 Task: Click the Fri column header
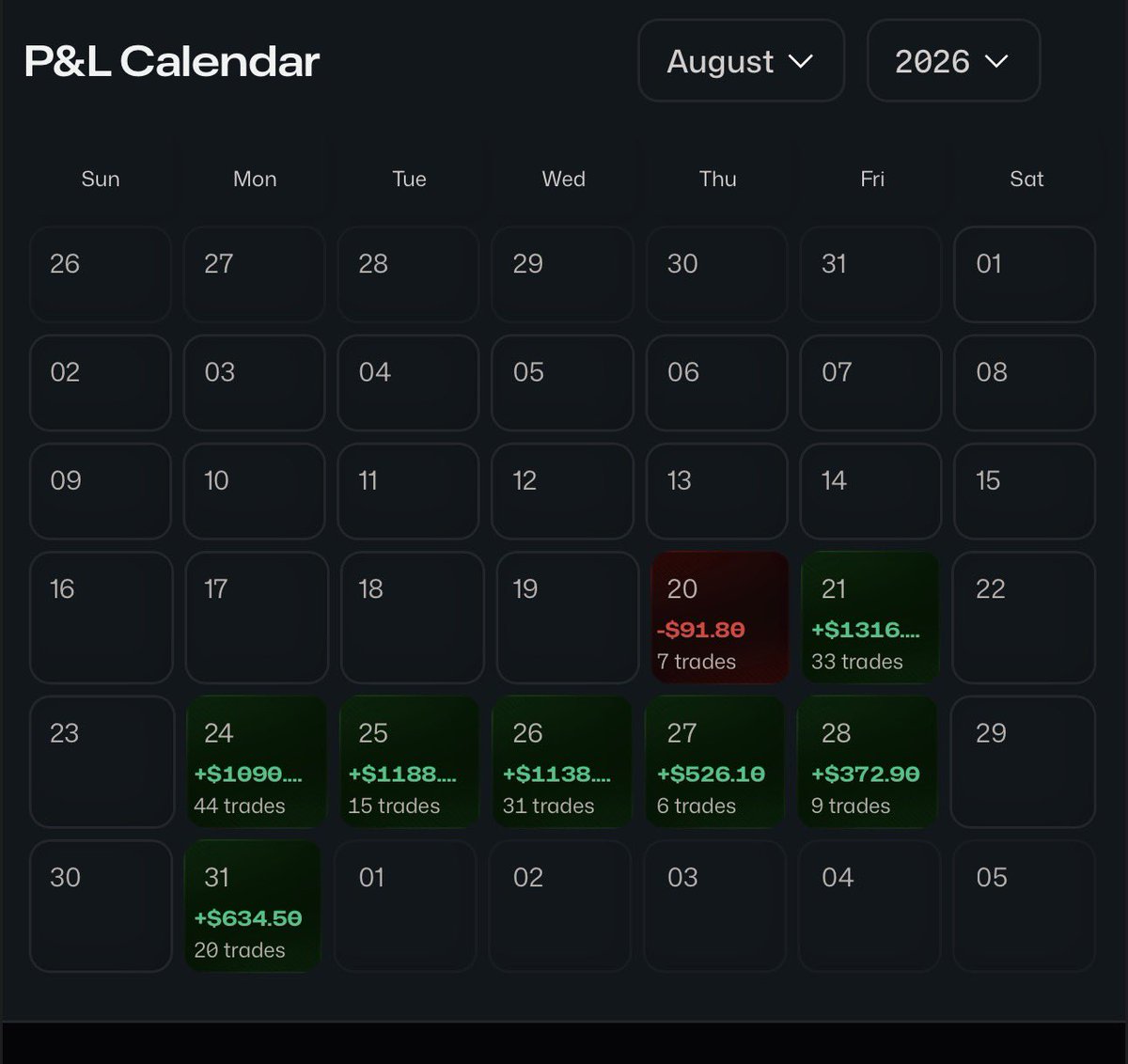872,179
